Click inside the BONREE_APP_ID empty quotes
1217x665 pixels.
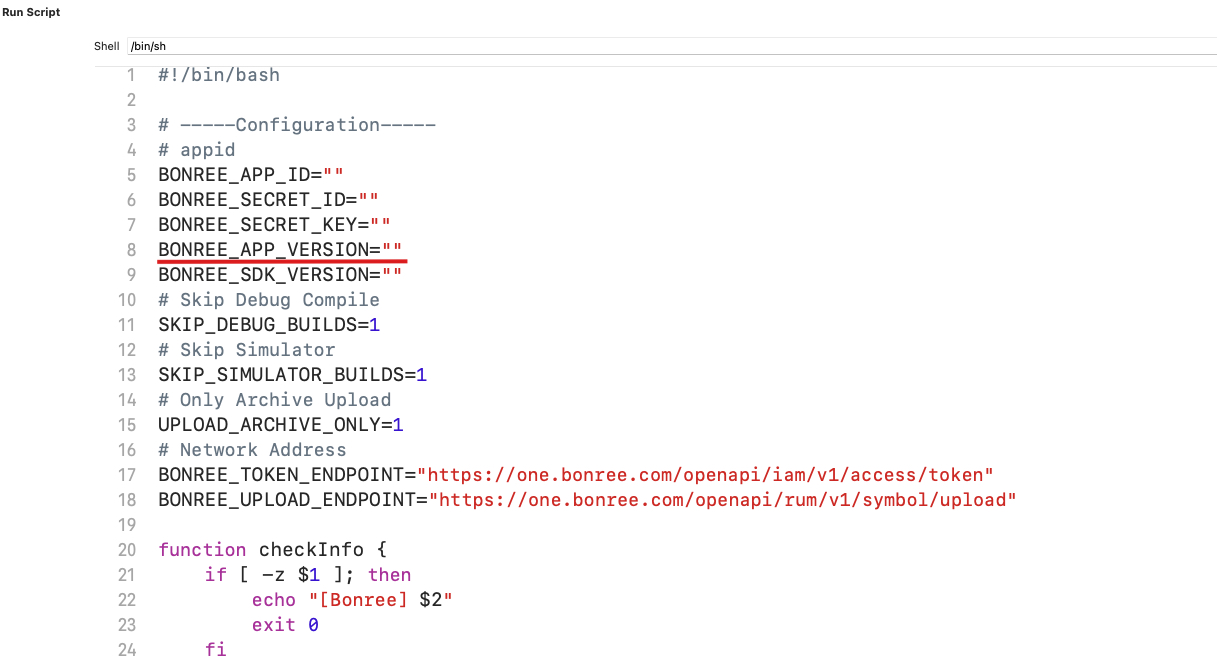point(333,175)
